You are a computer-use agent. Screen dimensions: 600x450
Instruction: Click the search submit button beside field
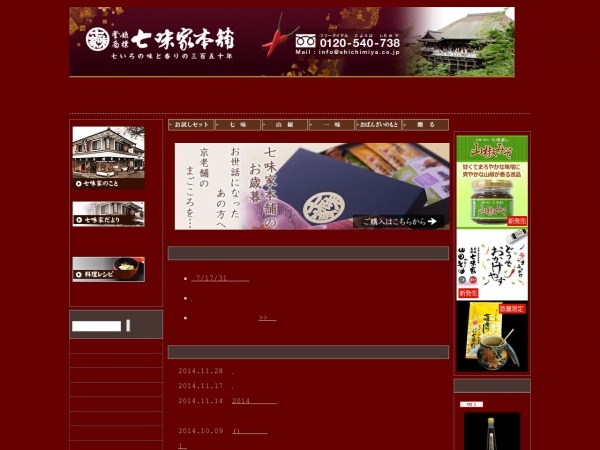128,326
